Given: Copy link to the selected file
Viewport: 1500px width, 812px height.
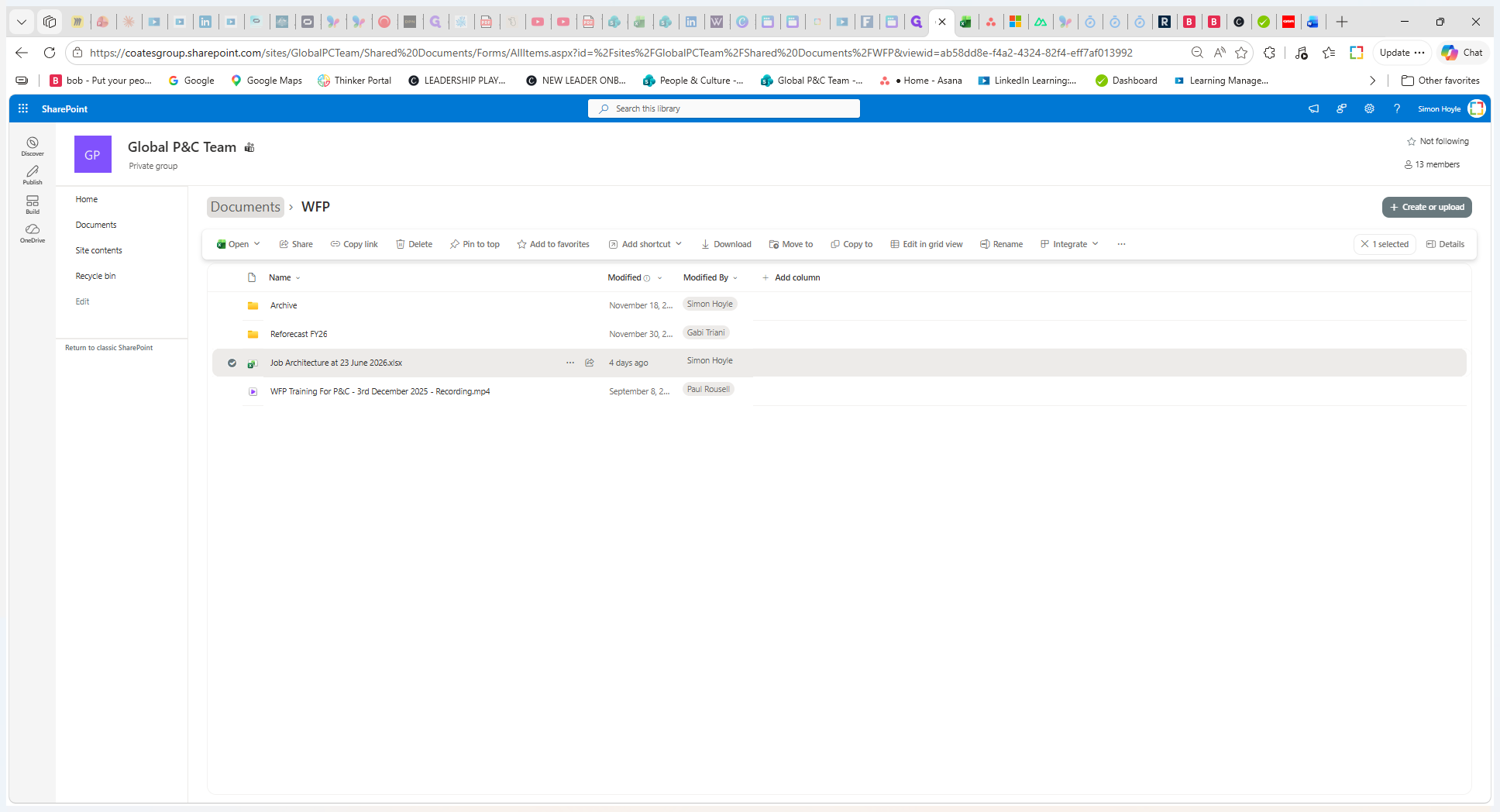Looking at the screenshot, I should pyautogui.click(x=354, y=244).
